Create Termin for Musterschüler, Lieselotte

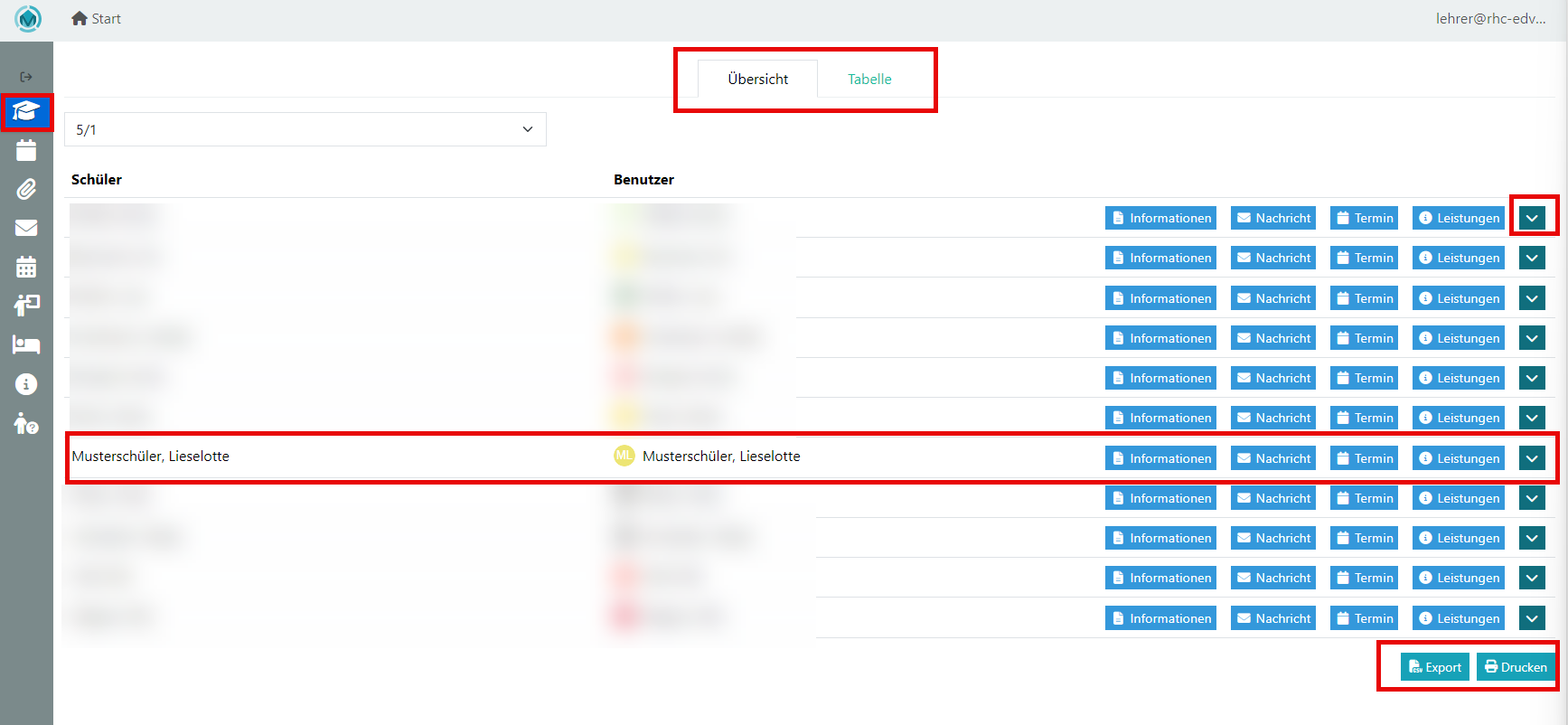(1364, 458)
